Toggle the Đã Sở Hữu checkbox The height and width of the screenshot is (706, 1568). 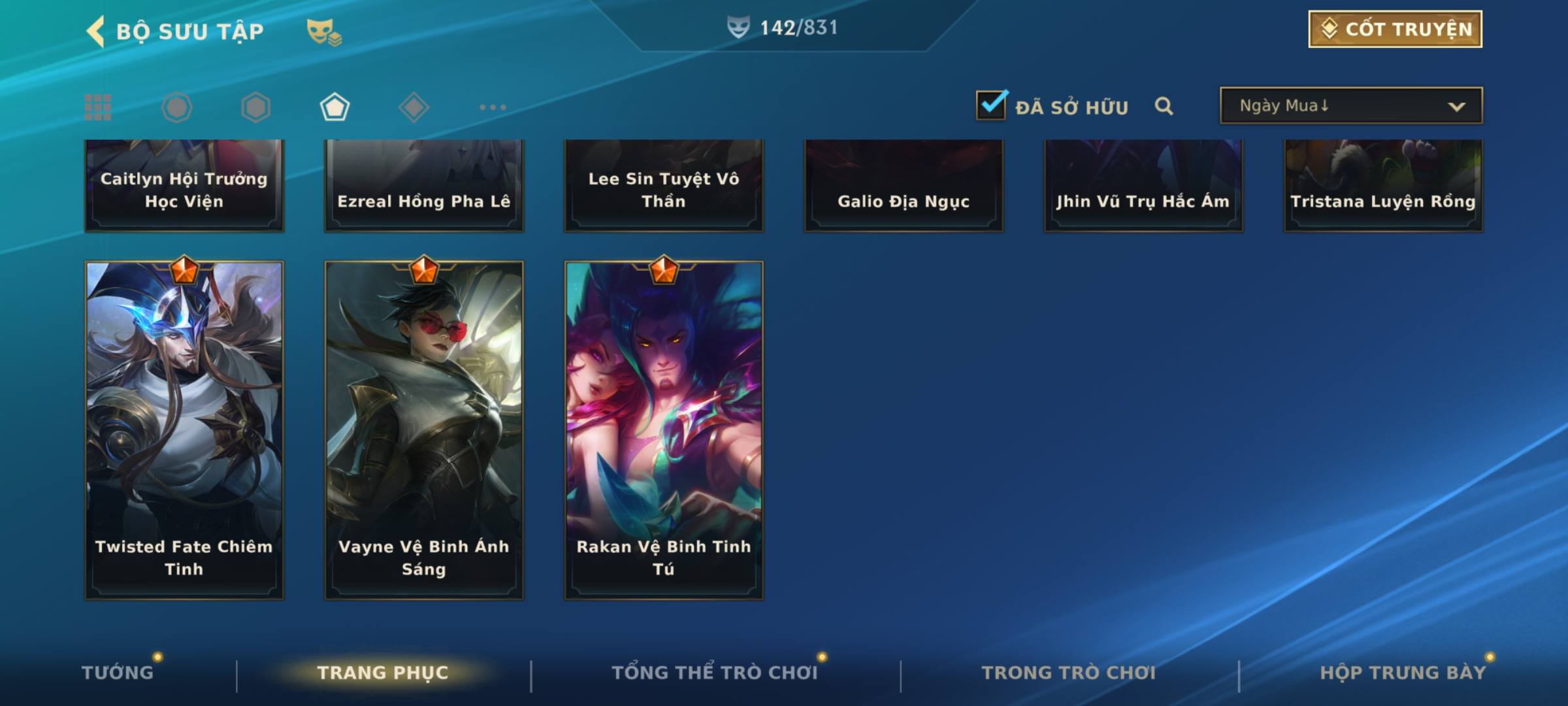pyautogui.click(x=991, y=105)
